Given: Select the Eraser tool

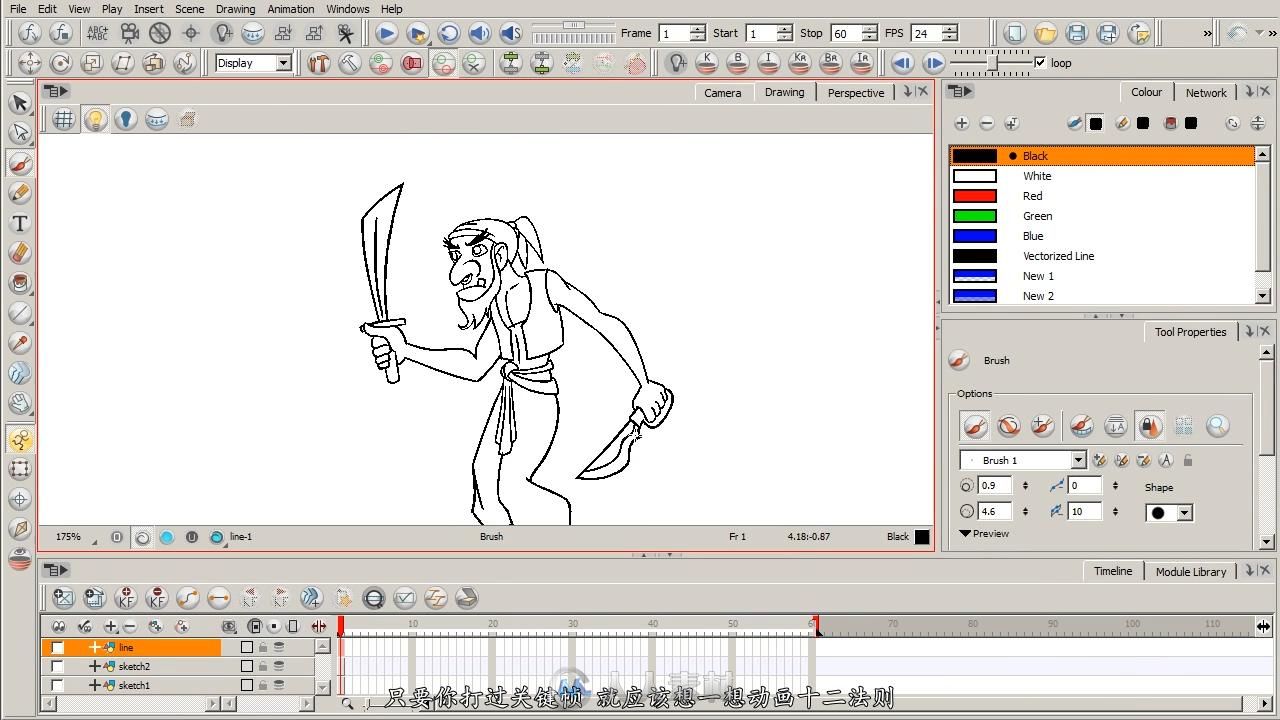Looking at the screenshot, I should 19,253.
